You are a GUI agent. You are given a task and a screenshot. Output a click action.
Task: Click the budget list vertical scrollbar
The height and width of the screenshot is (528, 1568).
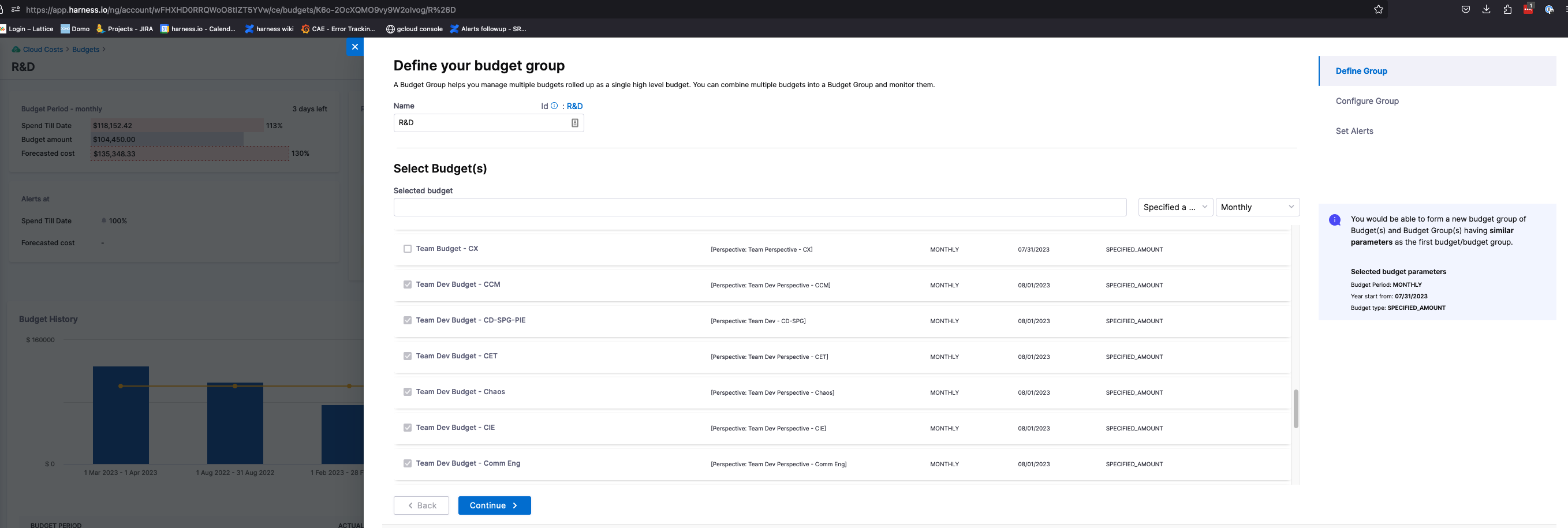[1296, 409]
